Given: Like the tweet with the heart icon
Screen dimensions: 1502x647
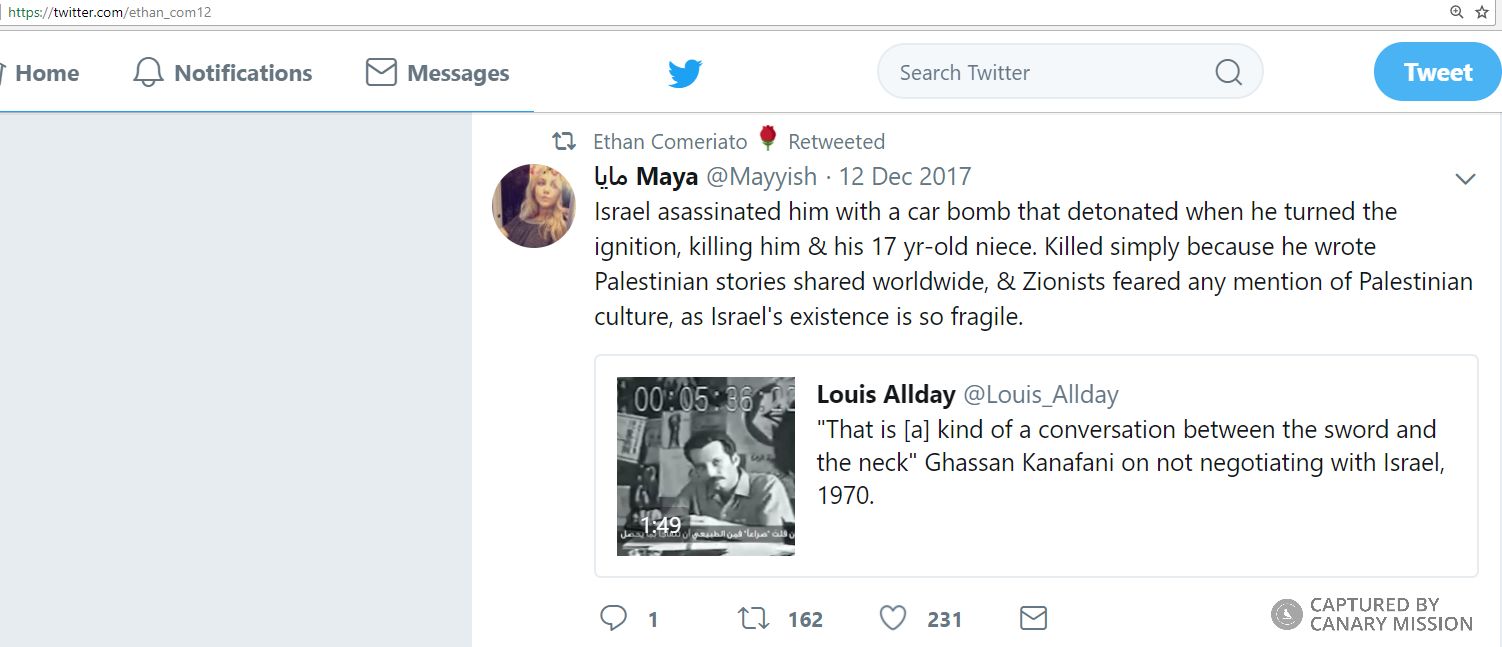Looking at the screenshot, I should tap(893, 618).
